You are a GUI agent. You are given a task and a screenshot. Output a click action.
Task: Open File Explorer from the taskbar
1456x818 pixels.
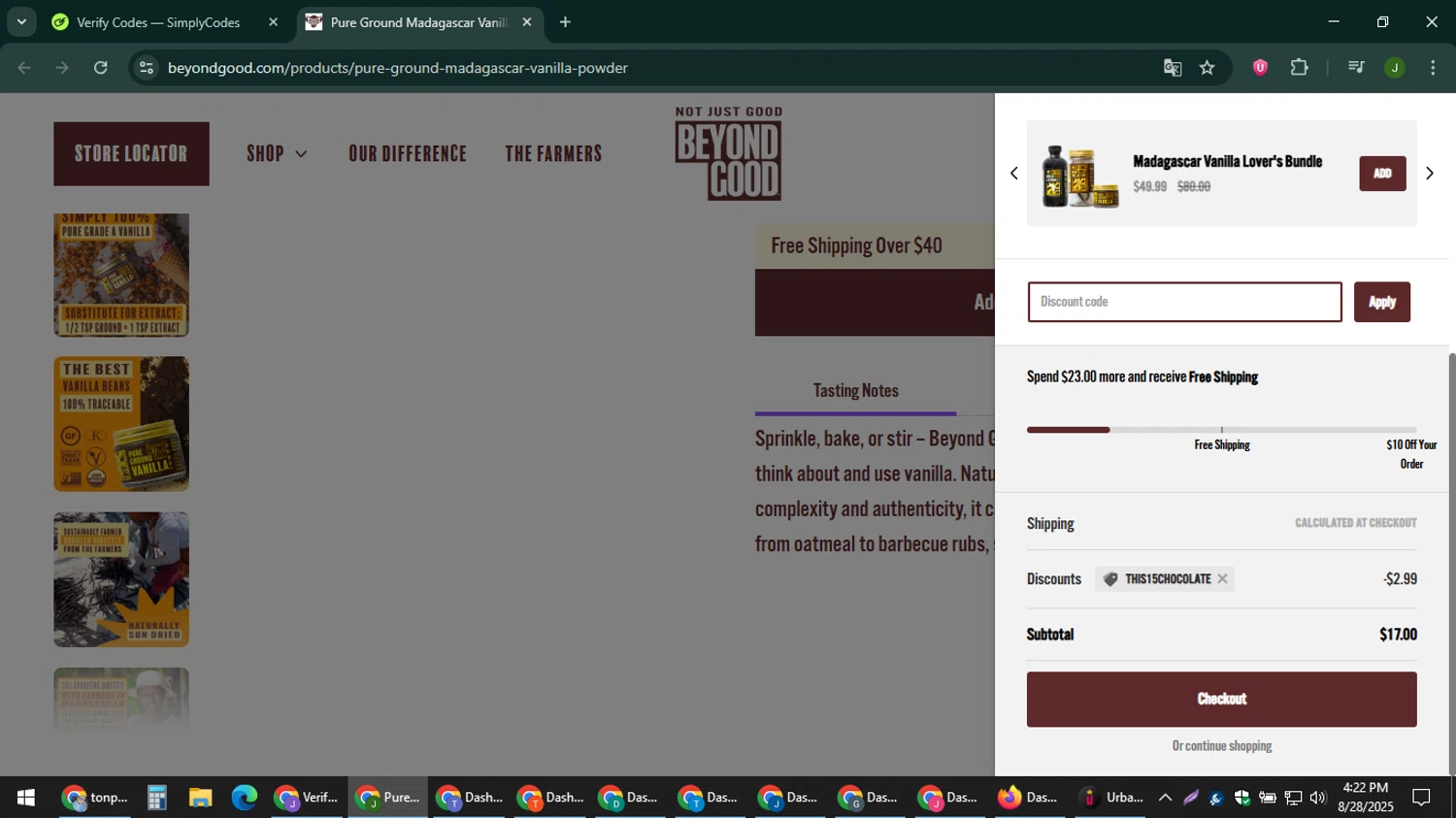(x=200, y=798)
